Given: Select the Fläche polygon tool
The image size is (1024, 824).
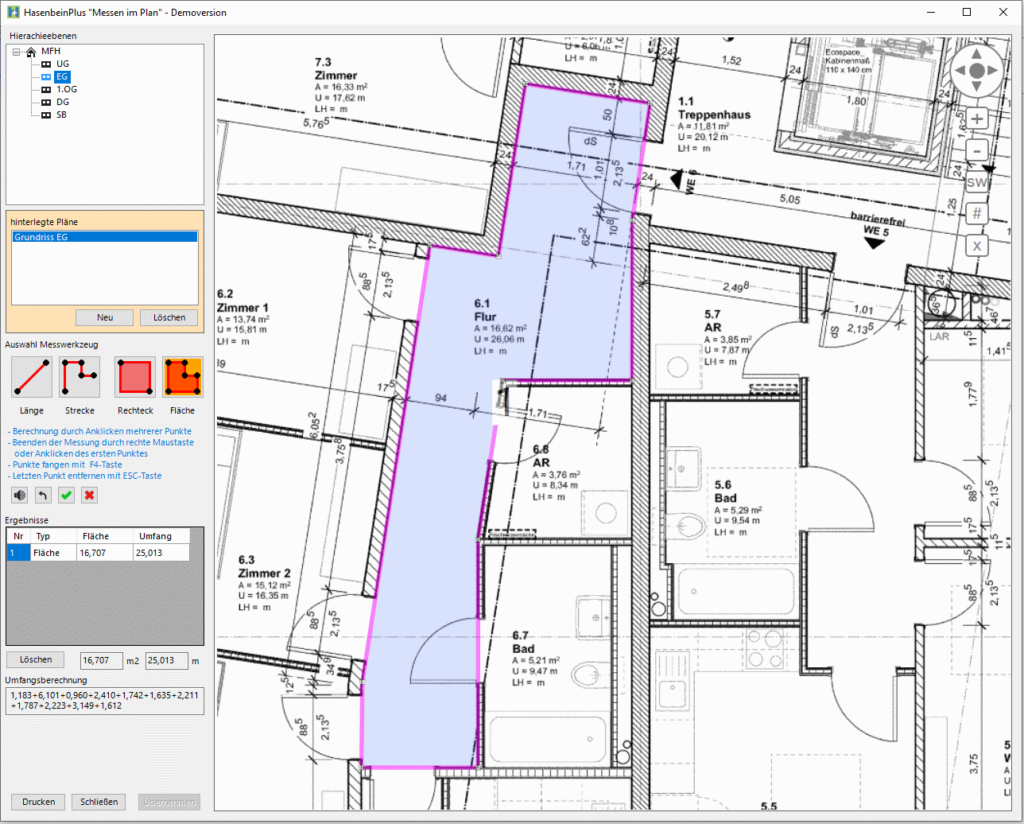Looking at the screenshot, I should [x=183, y=377].
